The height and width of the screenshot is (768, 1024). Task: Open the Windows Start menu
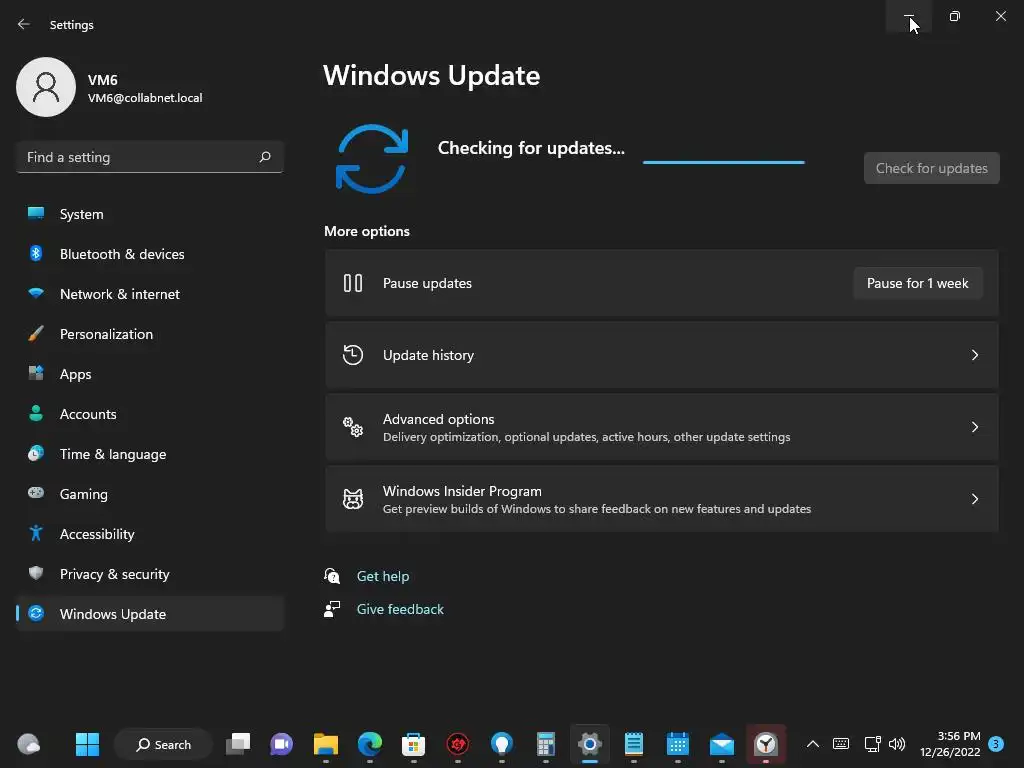pos(87,744)
